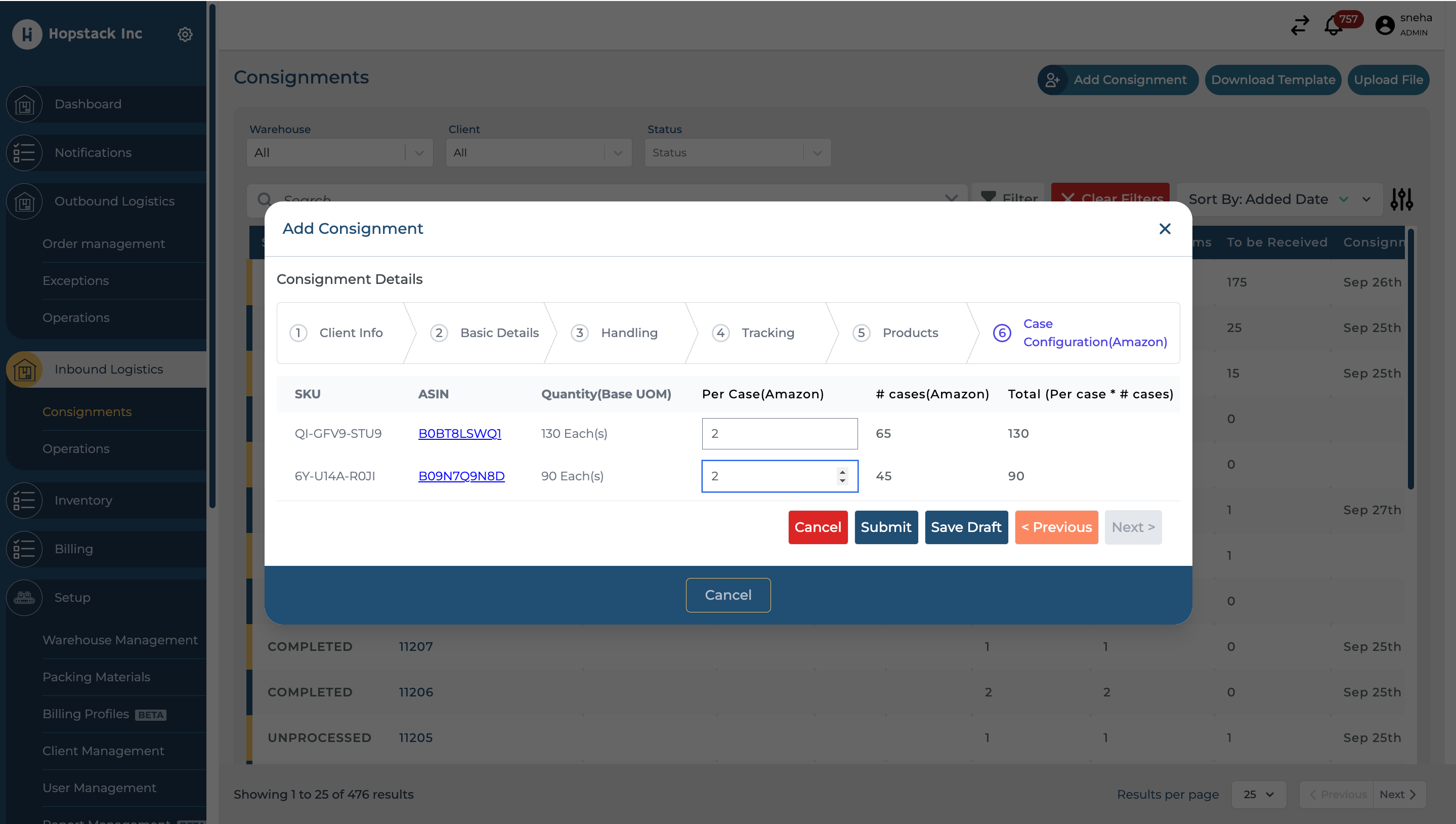Image resolution: width=1456 pixels, height=824 pixels.
Task: Select Billing Profiles in the sidebar
Action: [86, 714]
